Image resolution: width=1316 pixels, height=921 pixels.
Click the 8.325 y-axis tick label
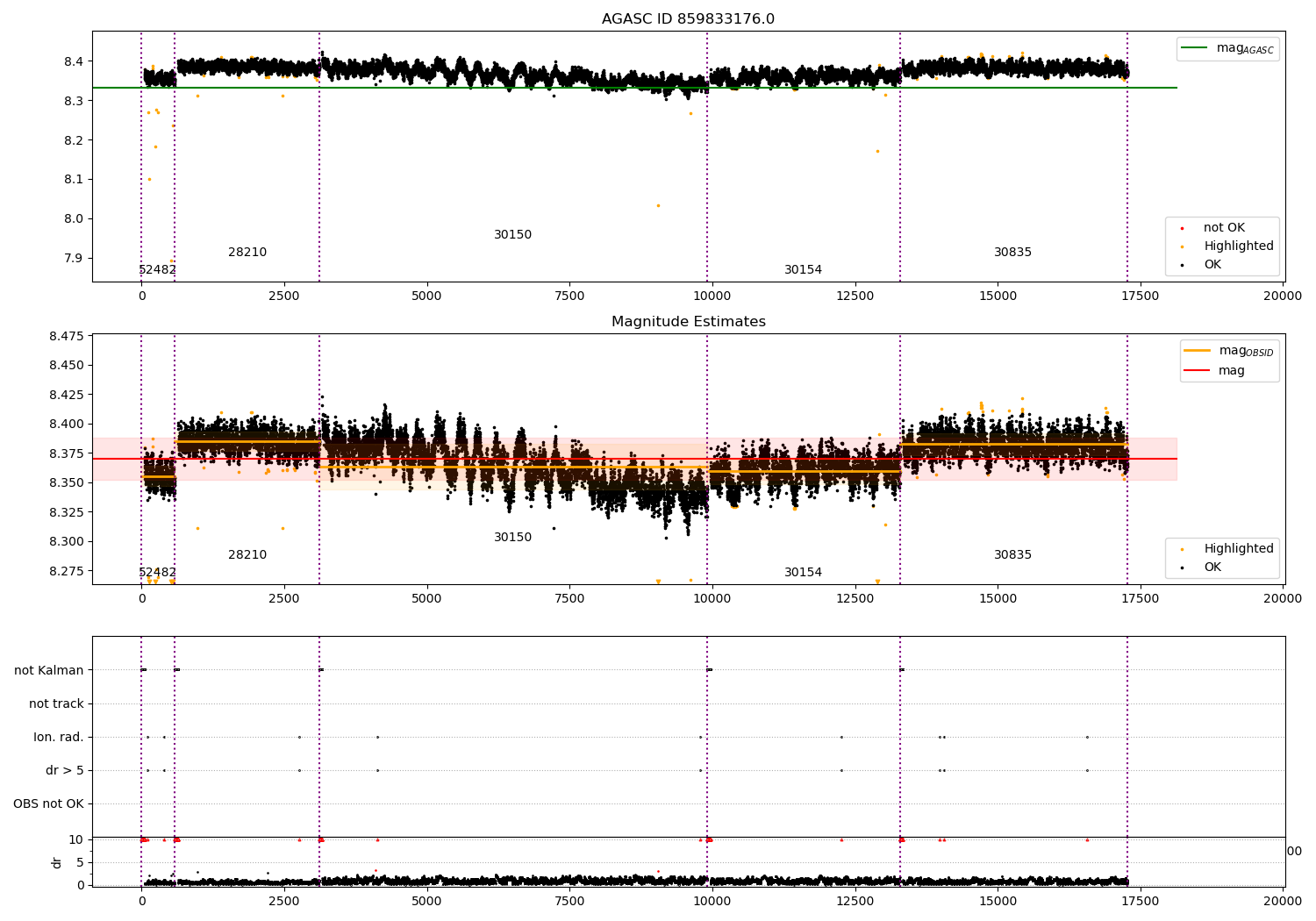click(67, 512)
